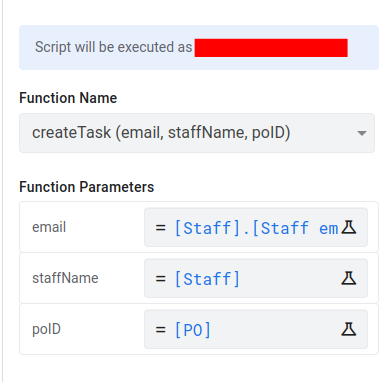
Task: Place cursor on the [Staff] expression text
Action: click(x=207, y=279)
